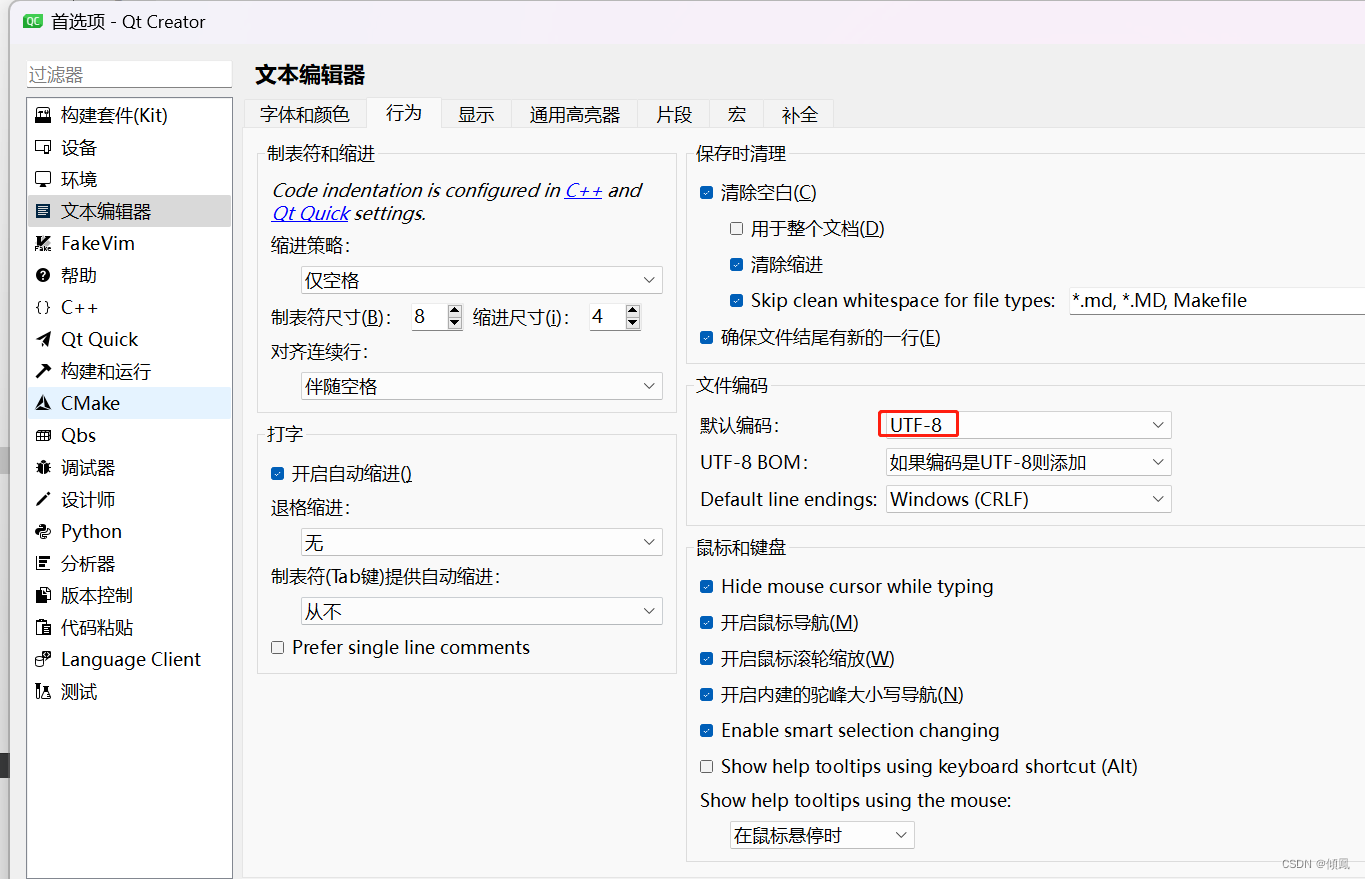Enable Show help tooltips using keyboard shortcut

707,767
